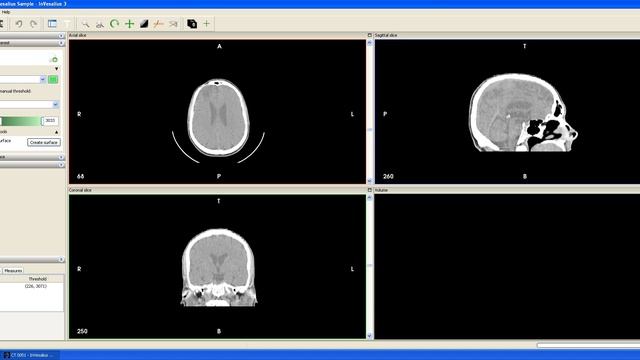The width and height of the screenshot is (640, 360).
Task: Switch to the Measures tab
Action: point(13,271)
